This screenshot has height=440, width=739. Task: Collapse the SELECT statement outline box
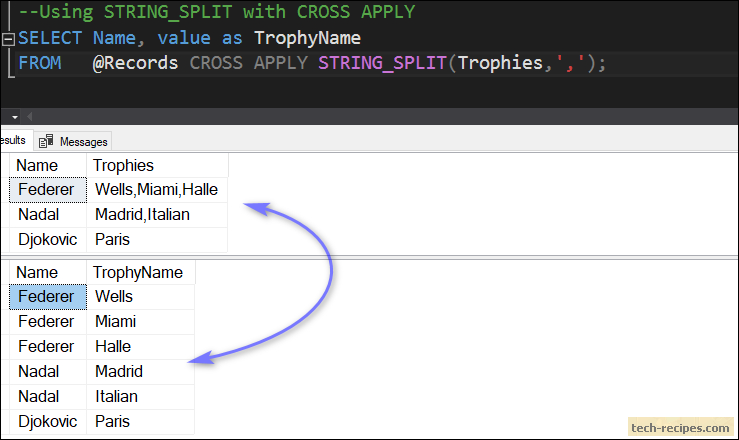point(8,39)
